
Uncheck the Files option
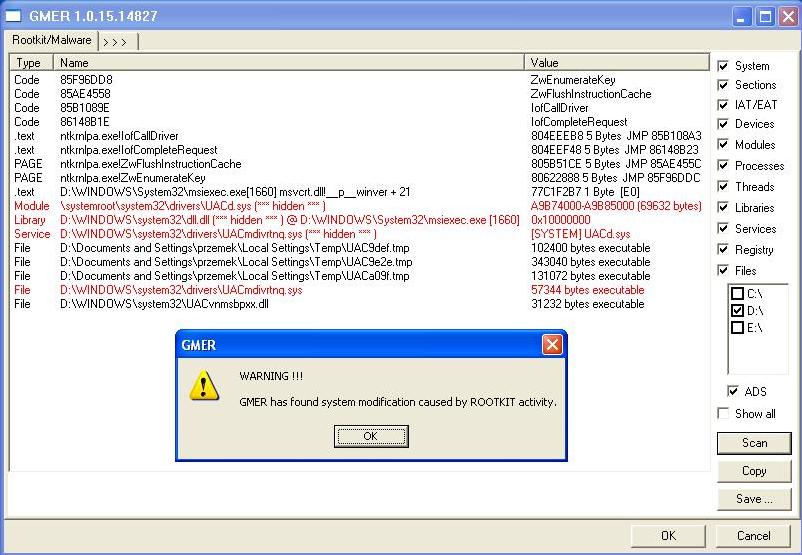(x=723, y=271)
